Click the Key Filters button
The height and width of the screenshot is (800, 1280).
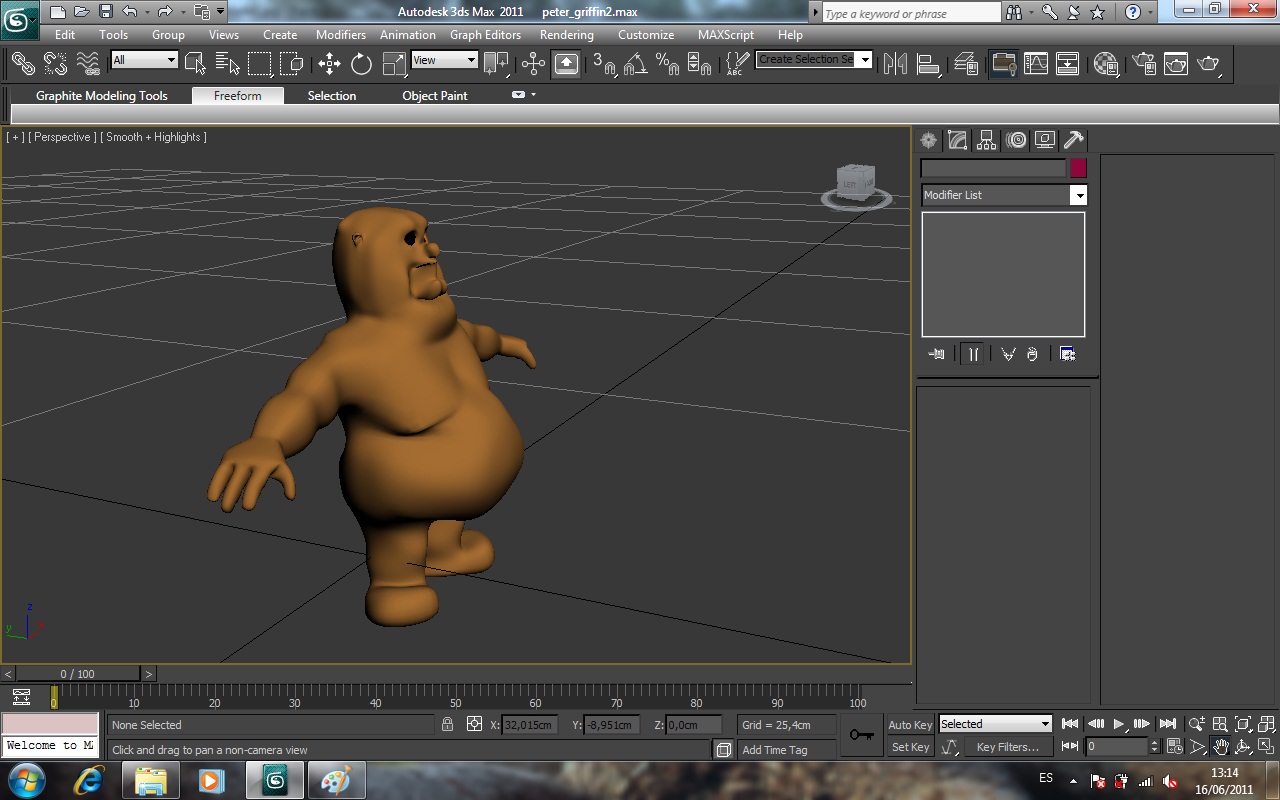1008,747
